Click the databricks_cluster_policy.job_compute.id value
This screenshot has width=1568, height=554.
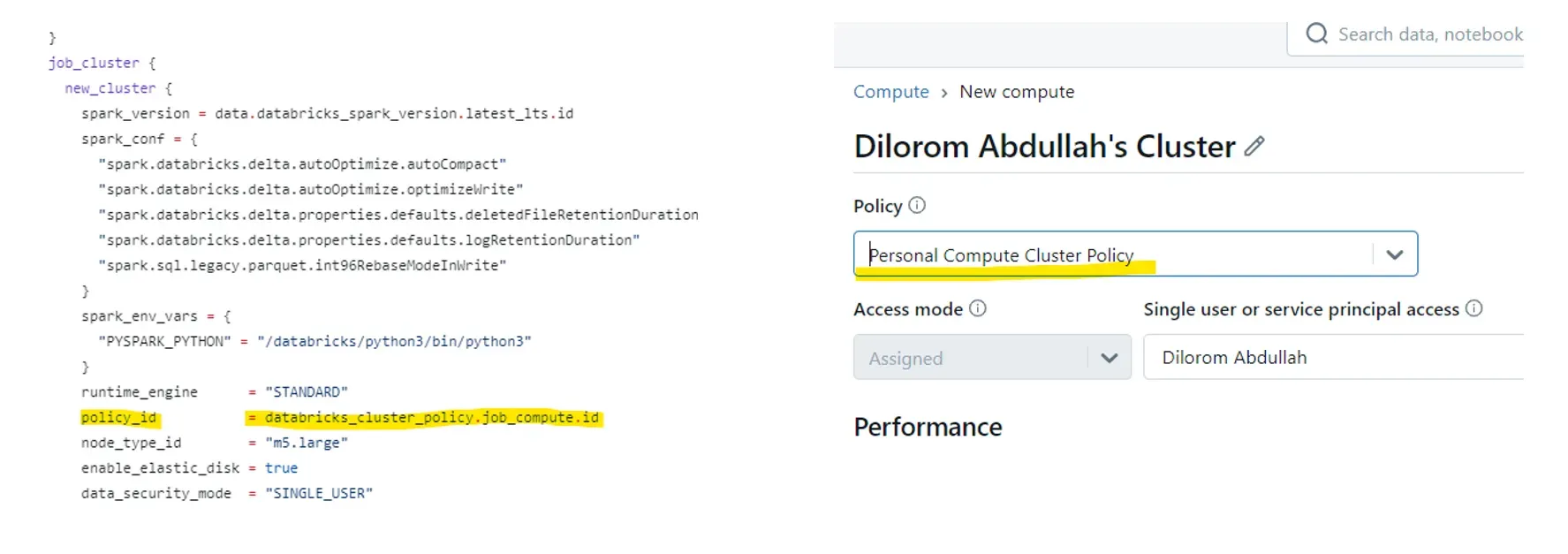431,418
